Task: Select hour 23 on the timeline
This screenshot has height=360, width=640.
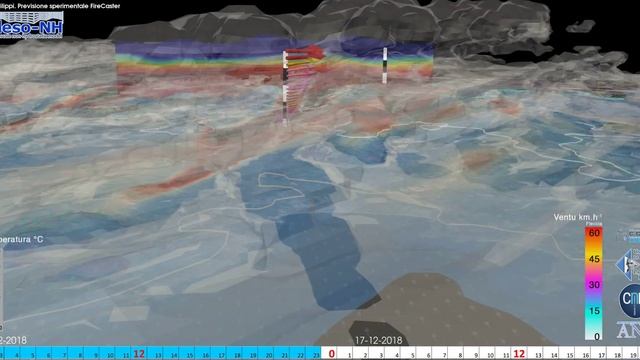Action: click(x=316, y=355)
